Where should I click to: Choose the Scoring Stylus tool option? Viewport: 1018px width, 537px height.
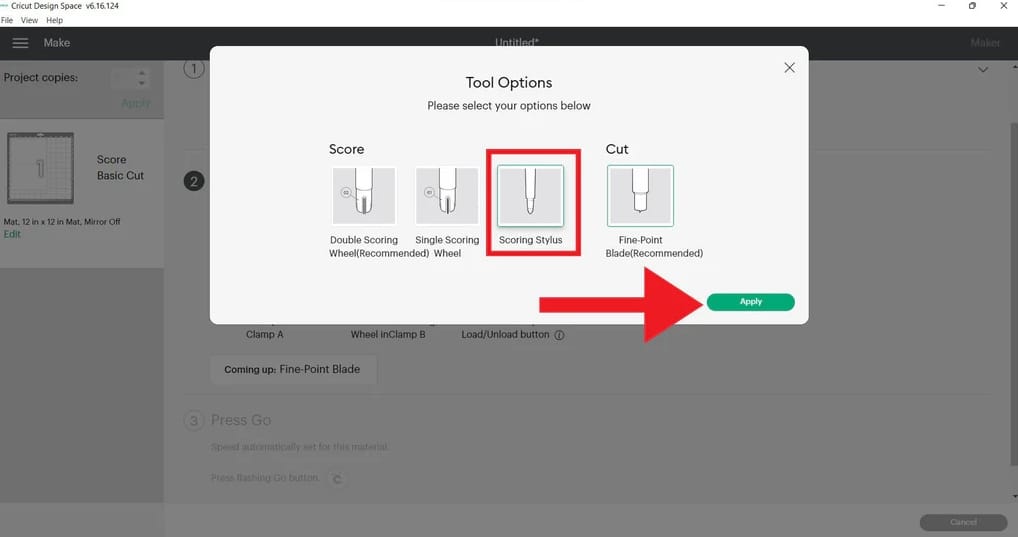tap(531, 196)
